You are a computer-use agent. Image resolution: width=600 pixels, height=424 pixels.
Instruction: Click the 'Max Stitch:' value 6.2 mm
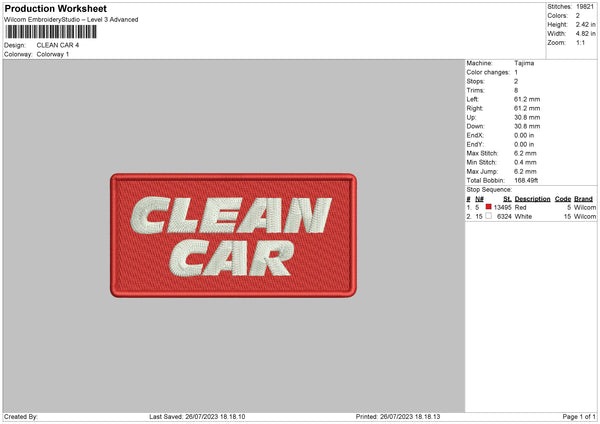525,153
